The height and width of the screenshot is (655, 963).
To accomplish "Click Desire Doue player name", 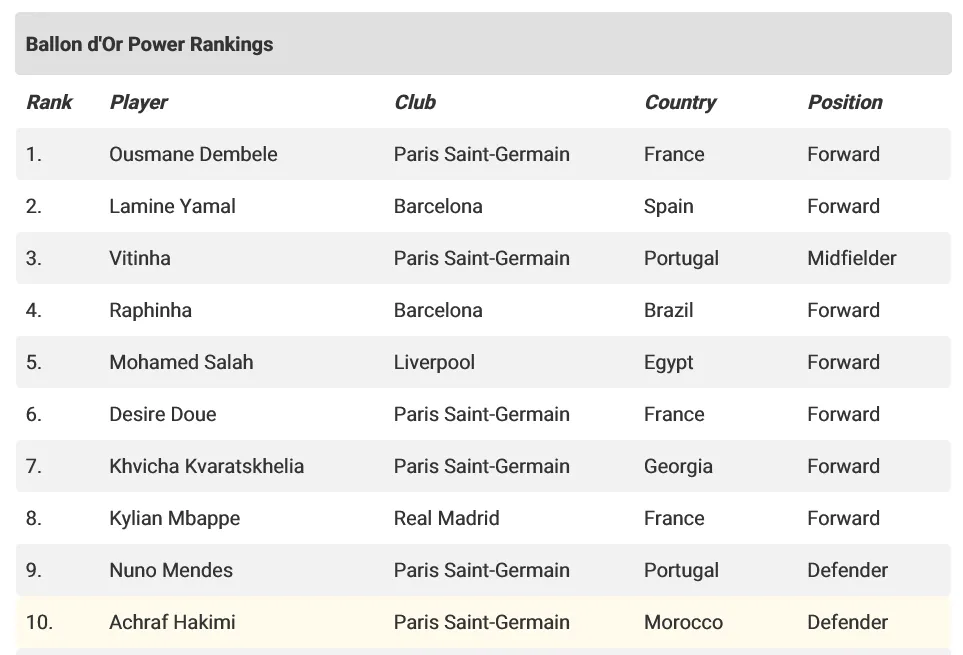I will (163, 414).
